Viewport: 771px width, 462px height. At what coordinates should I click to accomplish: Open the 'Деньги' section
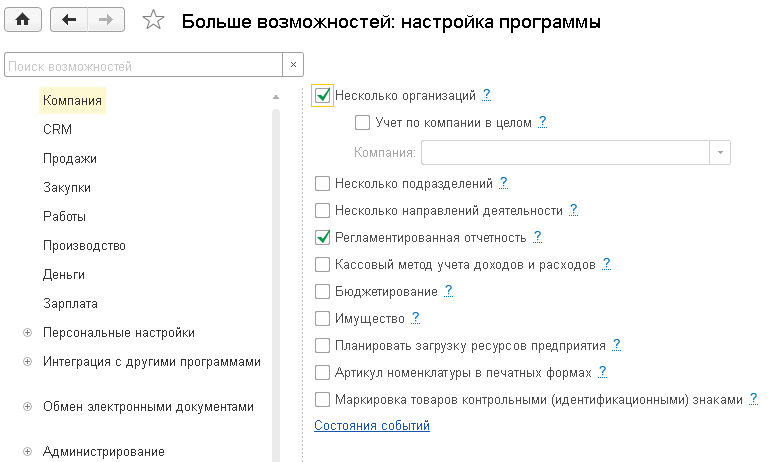coord(64,274)
